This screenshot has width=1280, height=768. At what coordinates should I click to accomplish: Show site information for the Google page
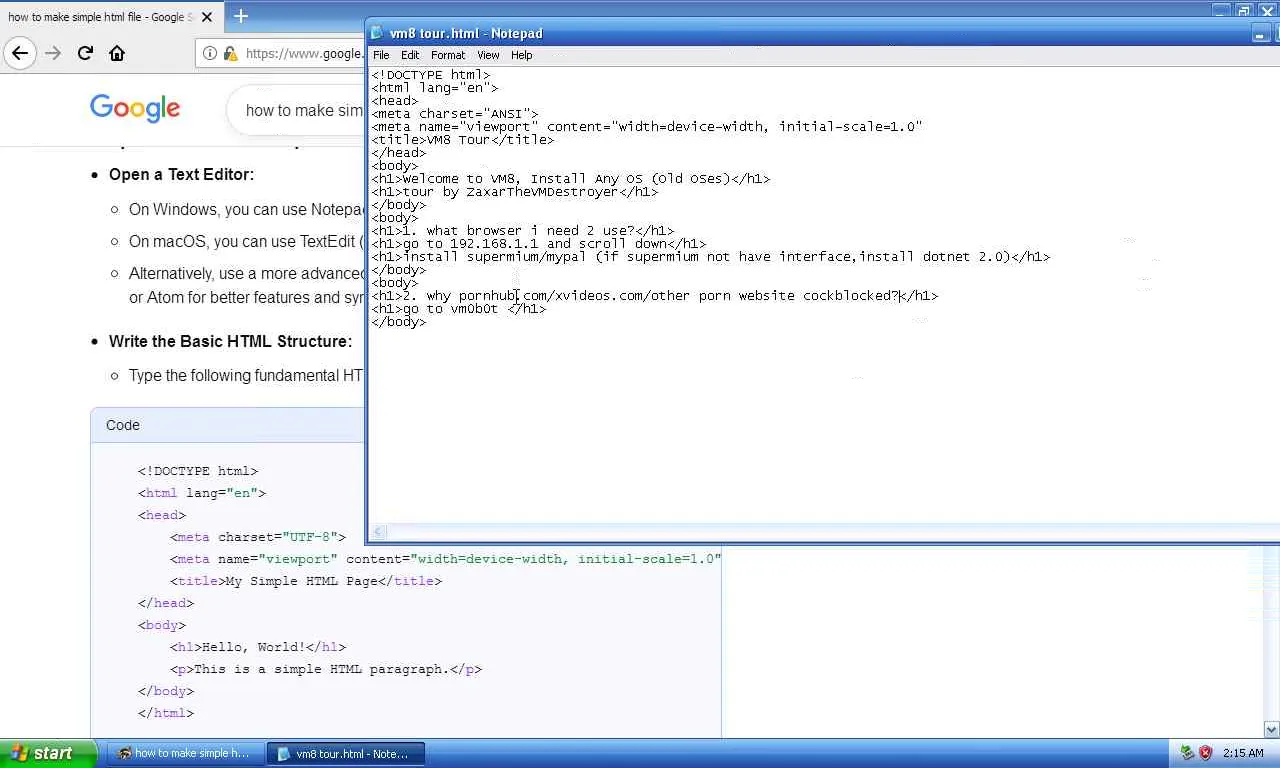coord(210,54)
